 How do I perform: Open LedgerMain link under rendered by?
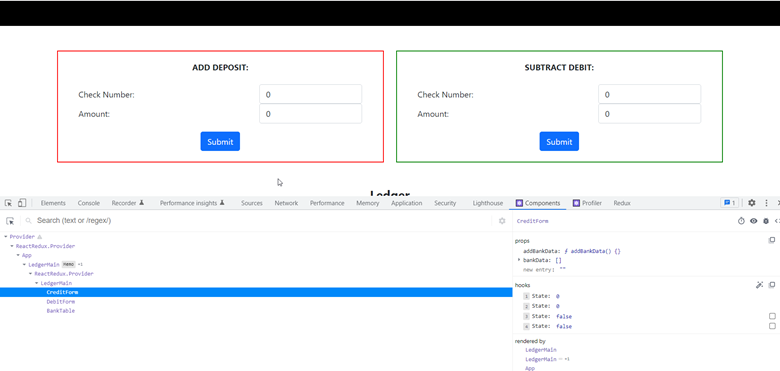(x=541, y=350)
